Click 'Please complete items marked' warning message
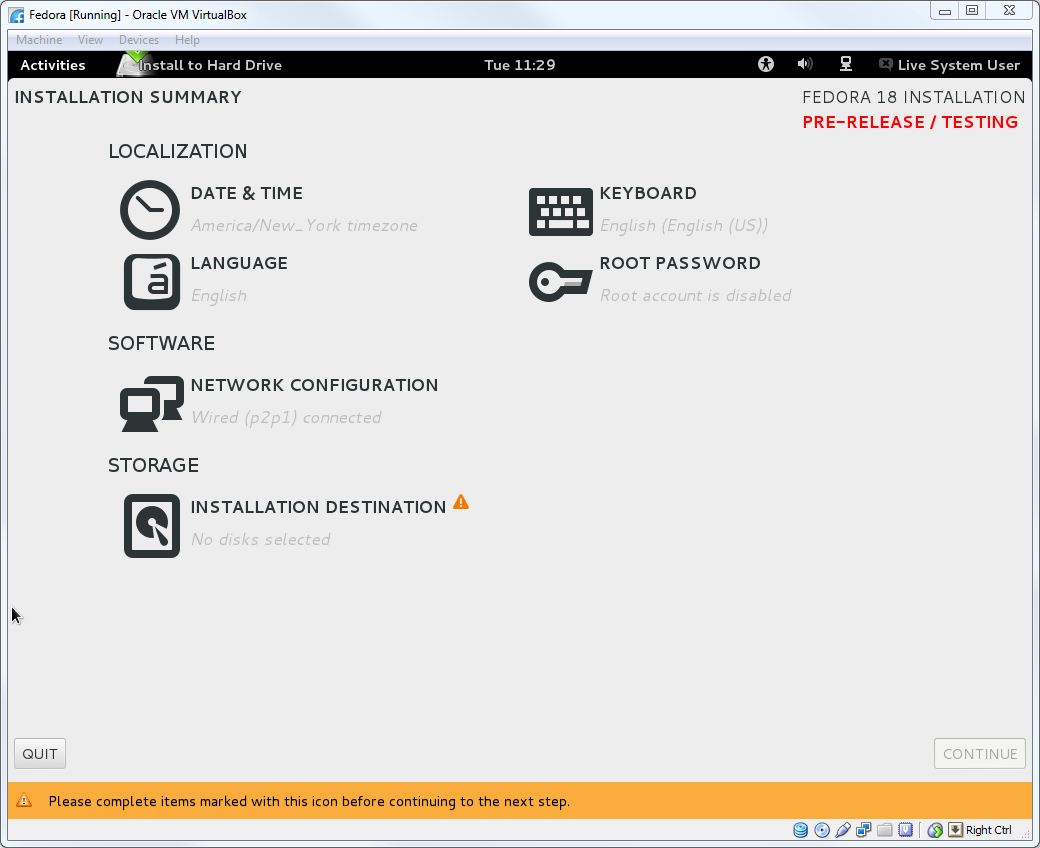Viewport: 1040px width, 848px height. click(x=309, y=801)
